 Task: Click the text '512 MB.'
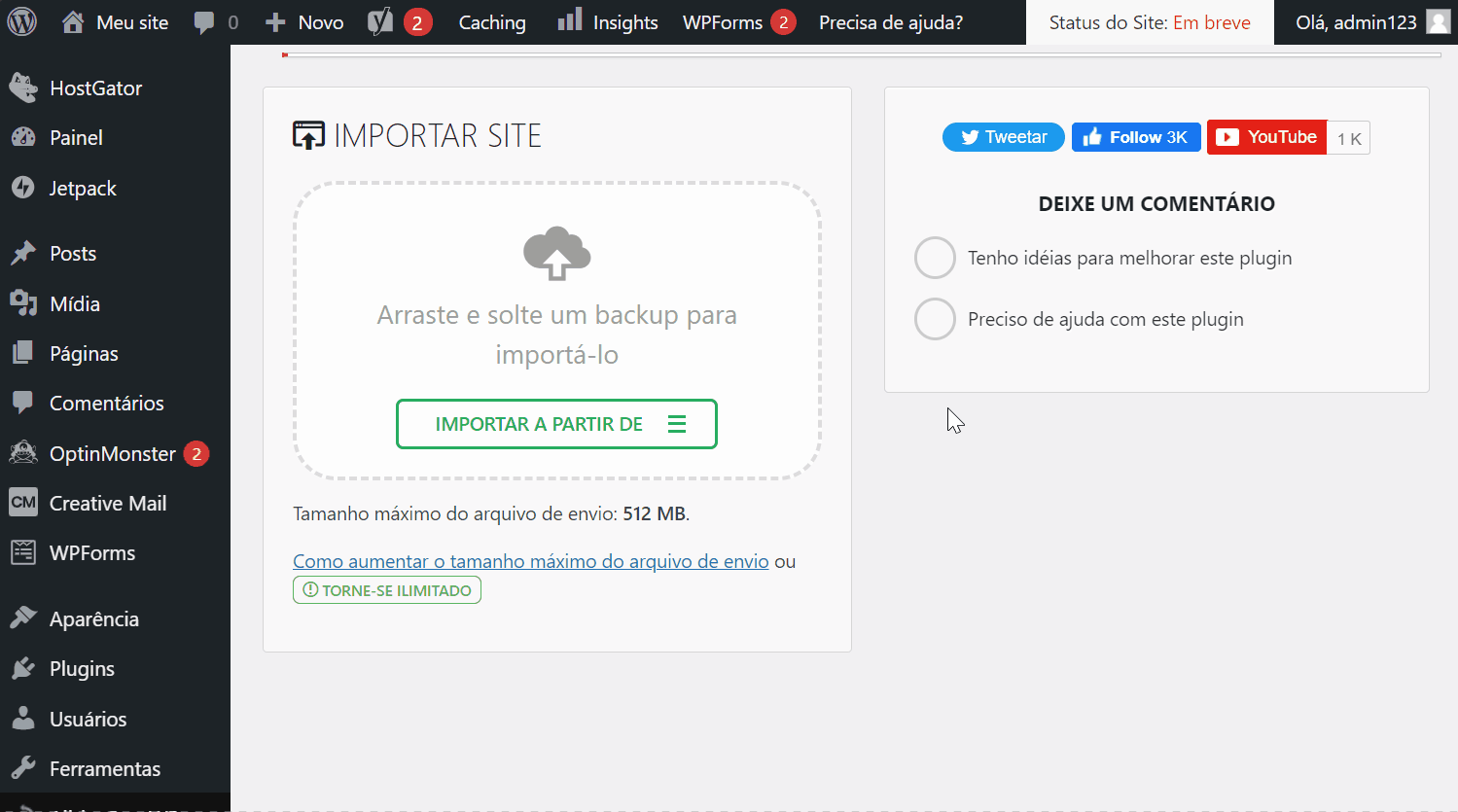[657, 513]
